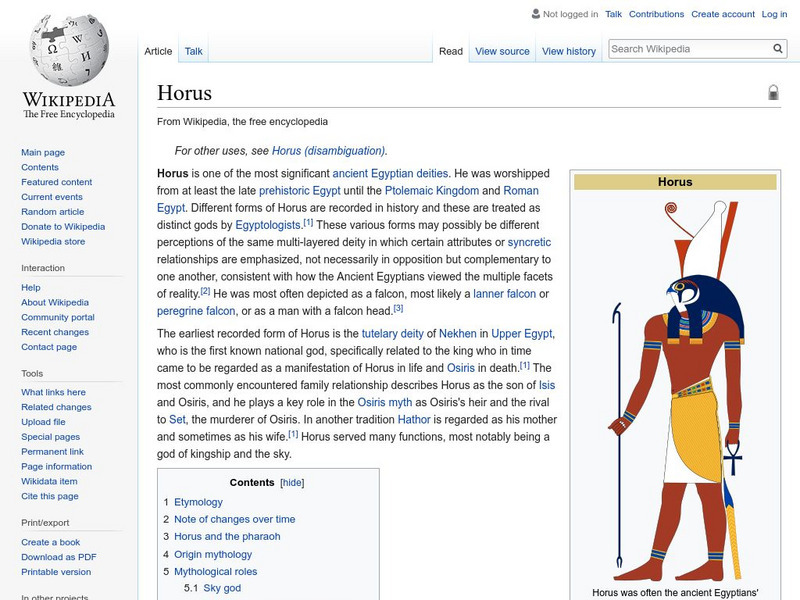The height and width of the screenshot is (600, 800).
Task: Follow the Isis link
Action: (x=546, y=385)
